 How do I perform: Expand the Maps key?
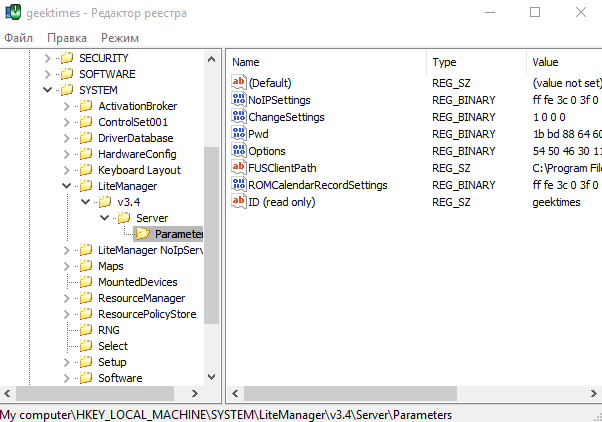pyautogui.click(x=66, y=266)
